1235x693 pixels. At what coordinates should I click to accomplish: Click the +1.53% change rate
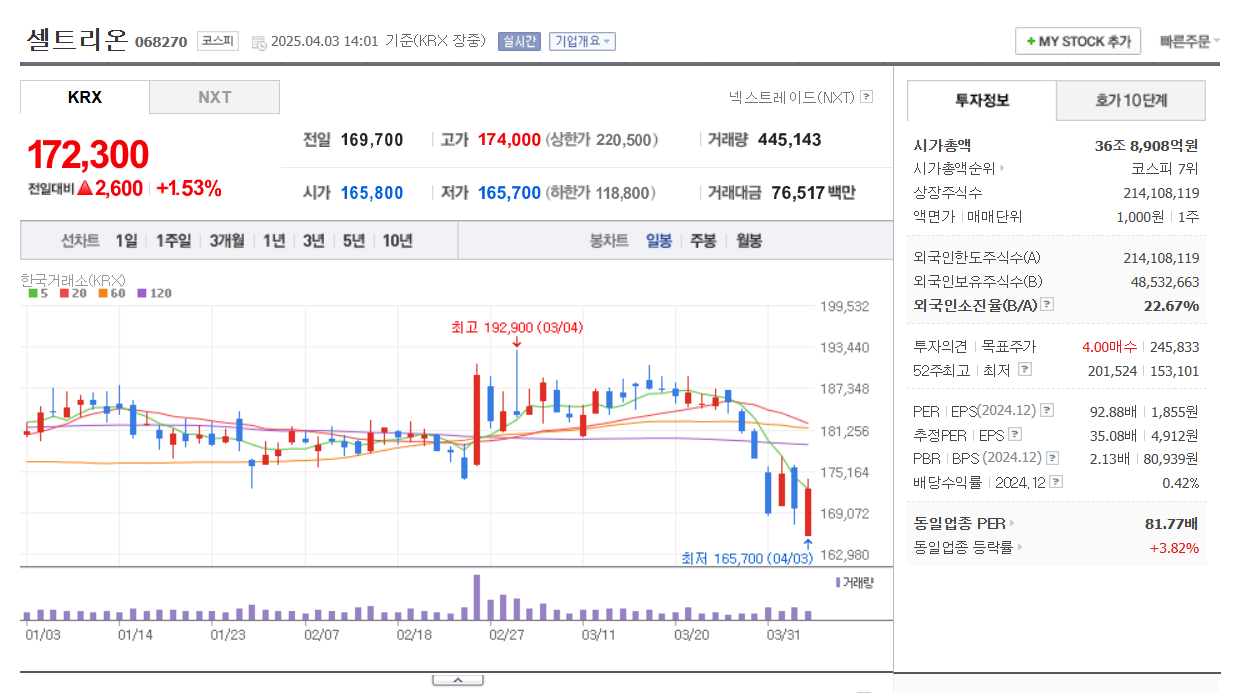(189, 188)
